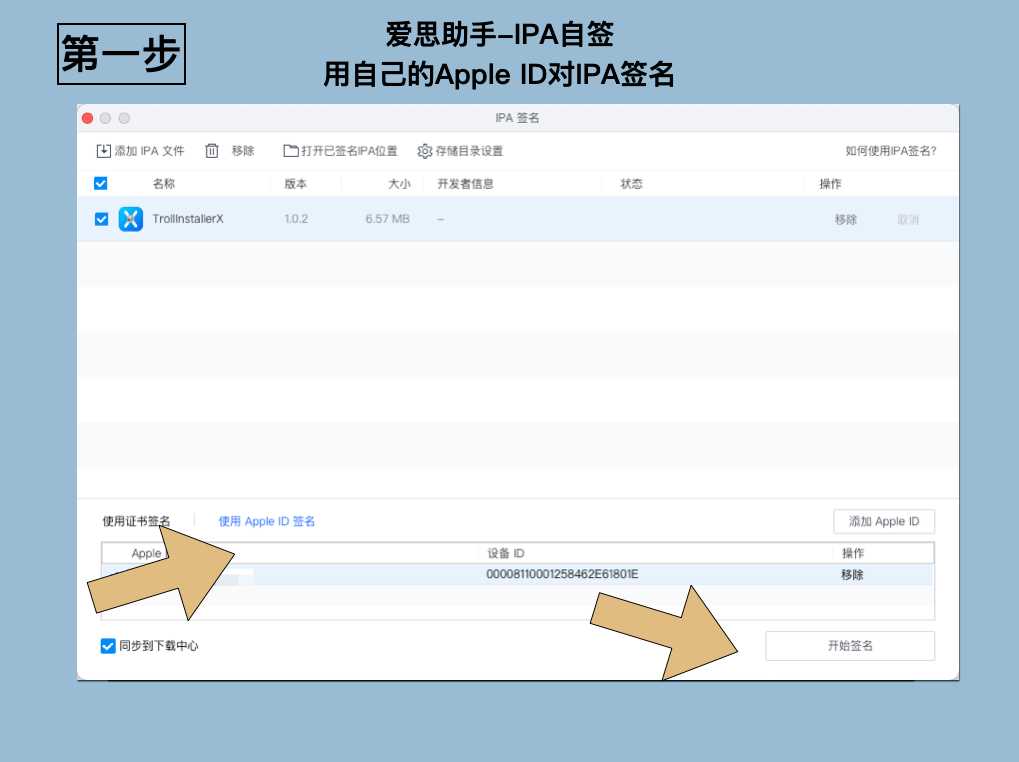Click the 状态 column header
Screen dimensions: 1019x762
pyautogui.click(x=631, y=184)
